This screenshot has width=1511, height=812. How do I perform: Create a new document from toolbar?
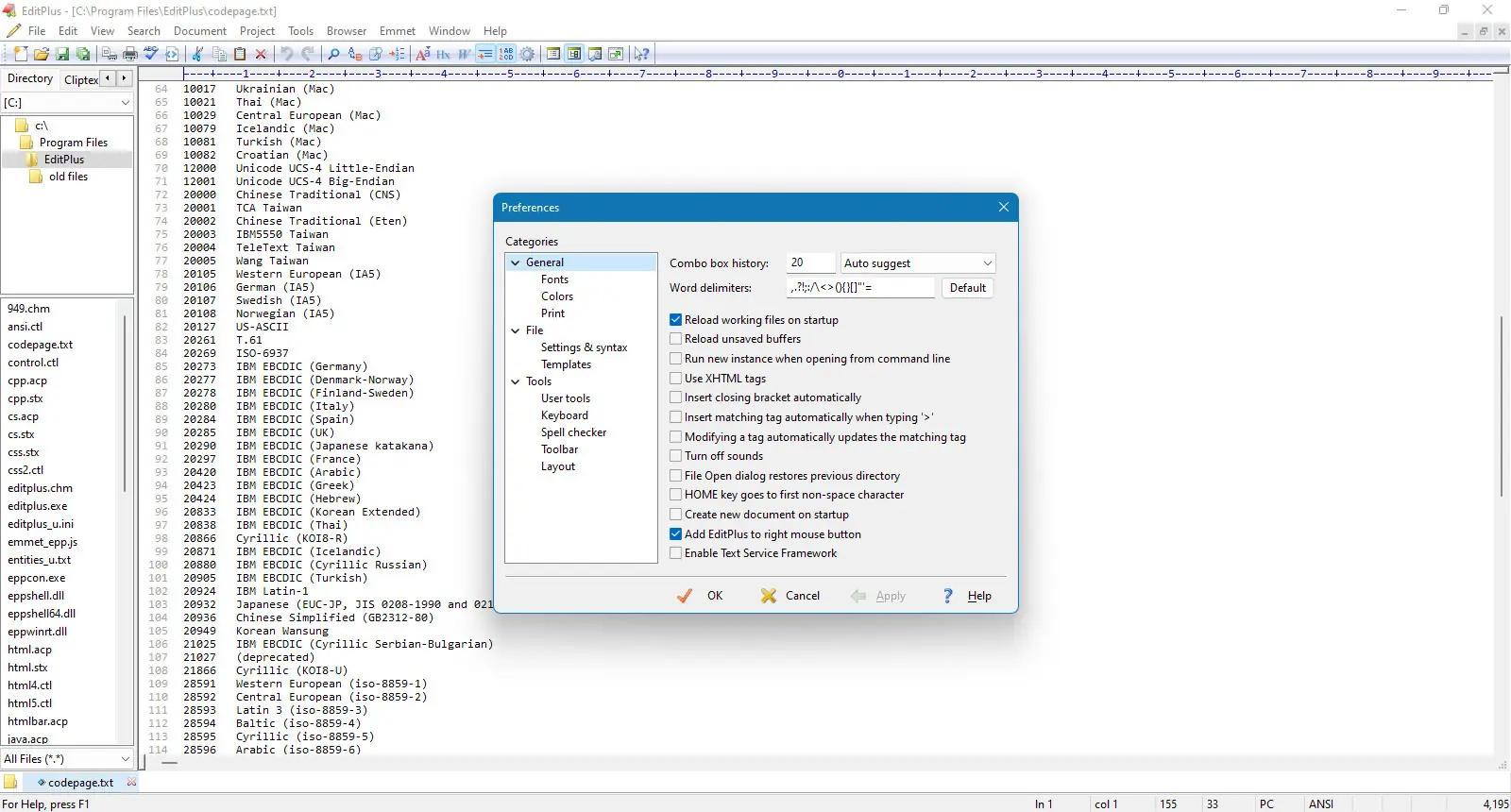[21, 54]
